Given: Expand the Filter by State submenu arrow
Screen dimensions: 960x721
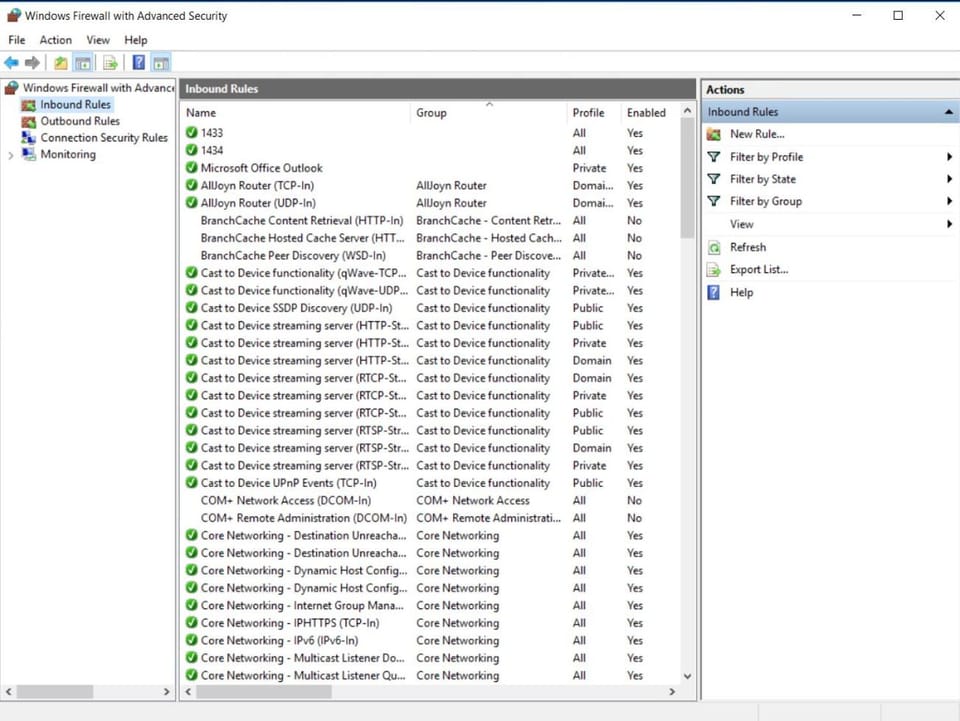Looking at the screenshot, I should tap(949, 179).
